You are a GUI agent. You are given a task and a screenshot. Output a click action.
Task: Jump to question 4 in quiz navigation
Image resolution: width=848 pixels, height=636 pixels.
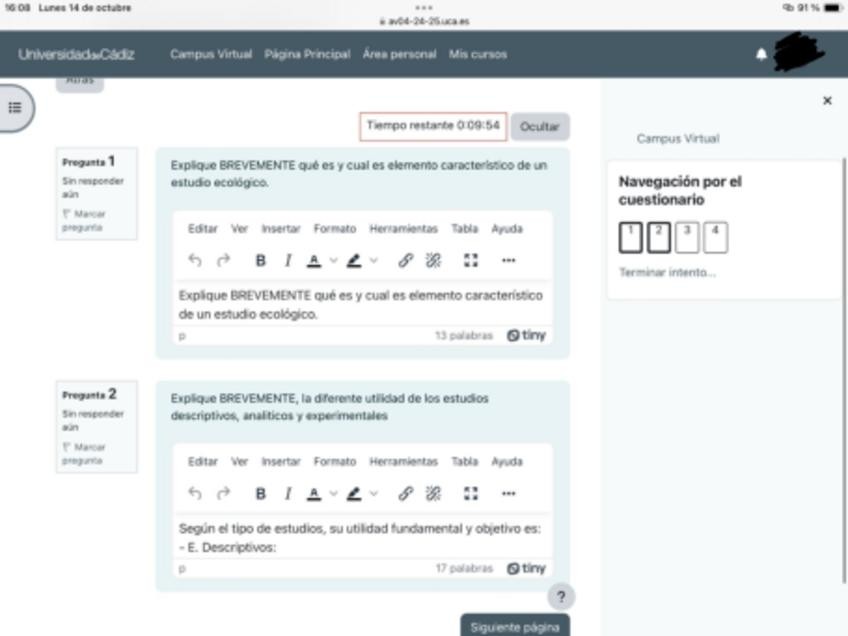pos(715,237)
